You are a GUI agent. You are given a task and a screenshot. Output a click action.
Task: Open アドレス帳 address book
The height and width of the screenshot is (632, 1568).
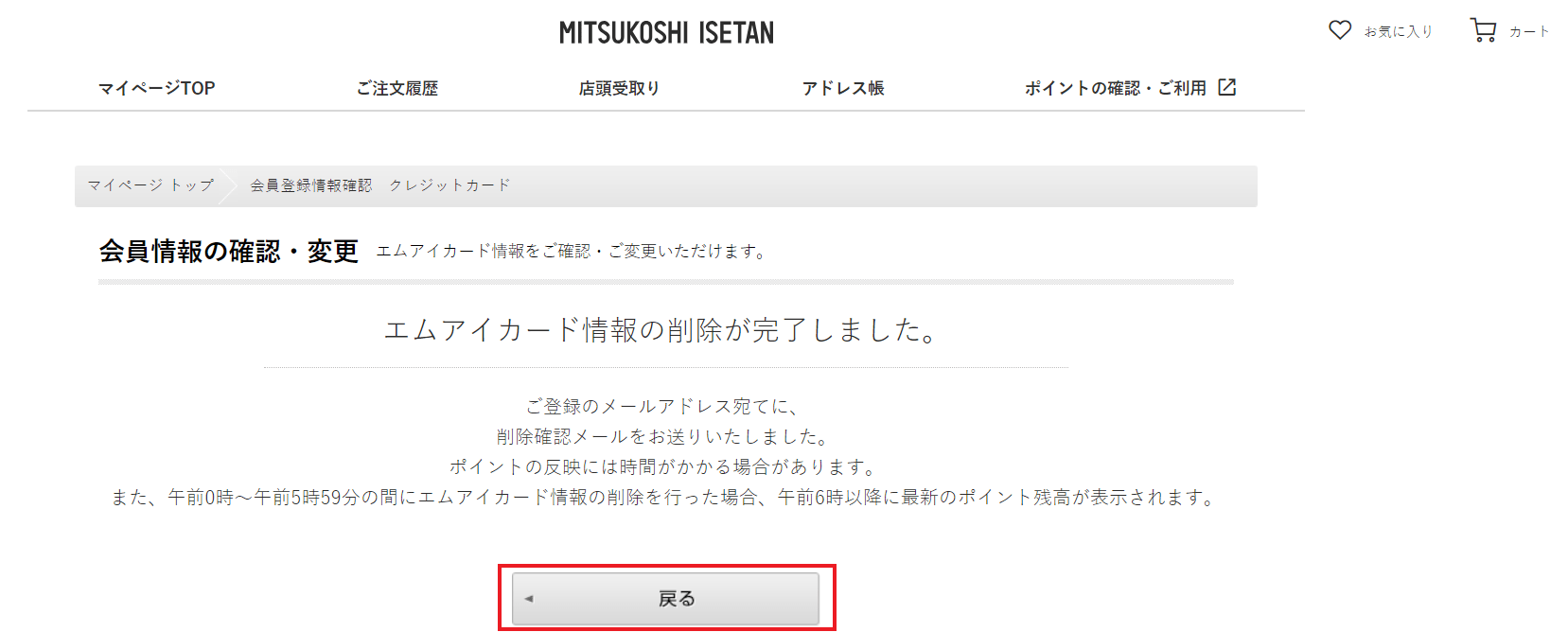click(843, 88)
